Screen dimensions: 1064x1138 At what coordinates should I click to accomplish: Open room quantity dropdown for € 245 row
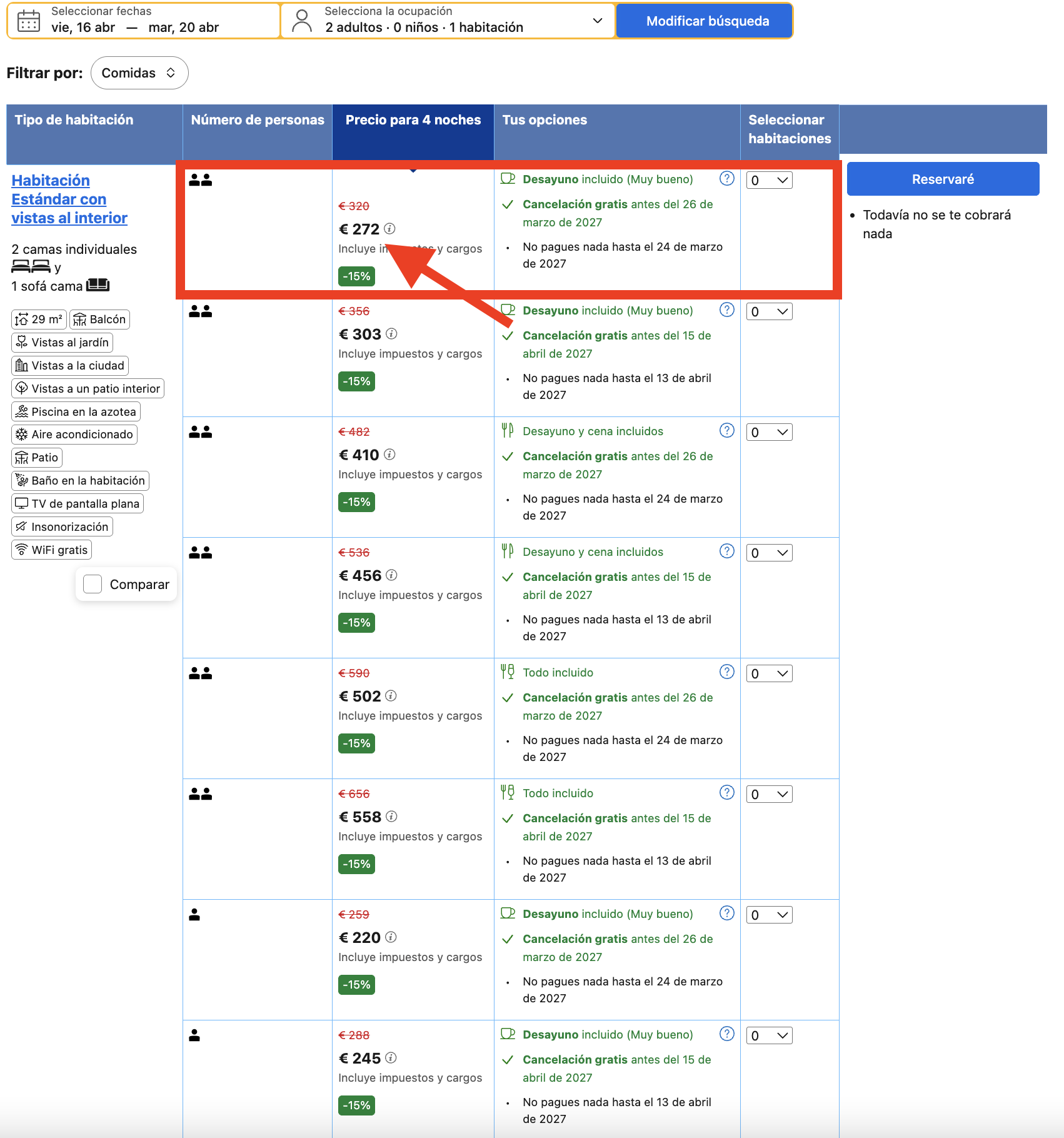click(770, 1036)
